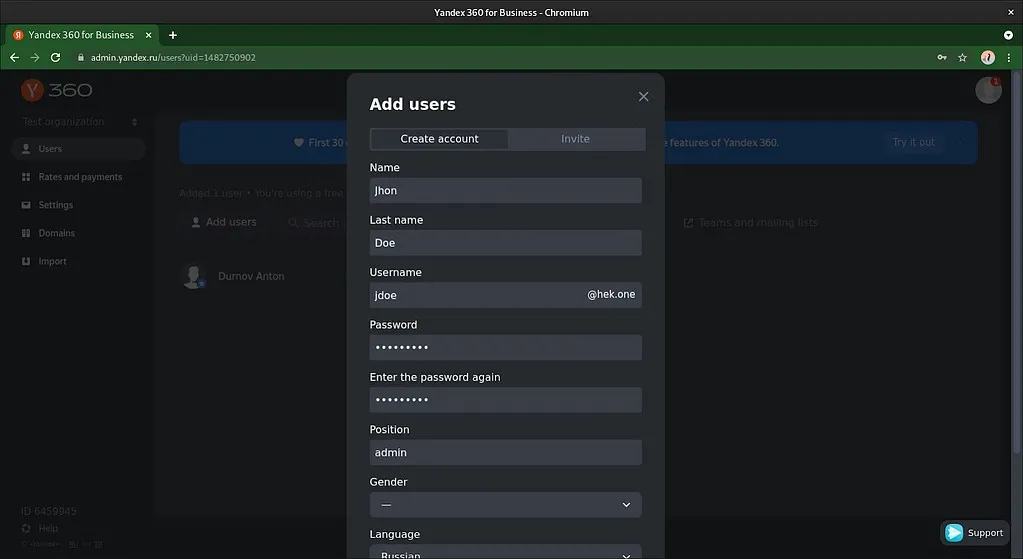Screen dimensions: 1023x559
Task: Click the Enter the password again field
Action: pyautogui.click(x=506, y=400)
